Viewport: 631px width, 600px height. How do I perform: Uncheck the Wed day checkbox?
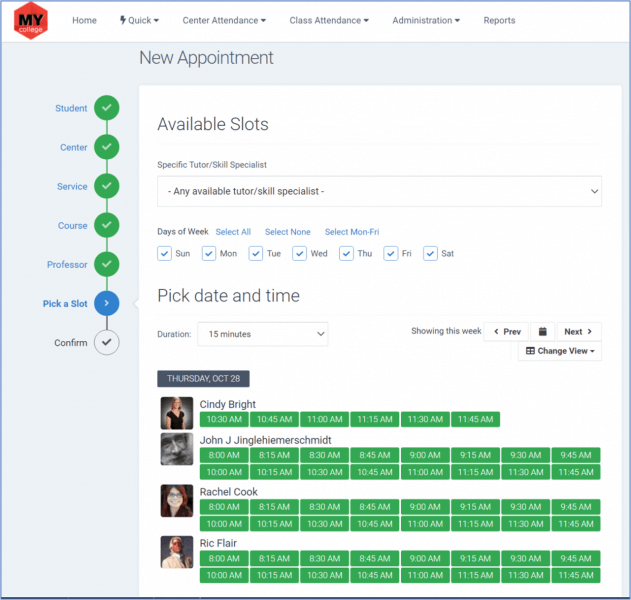(299, 254)
